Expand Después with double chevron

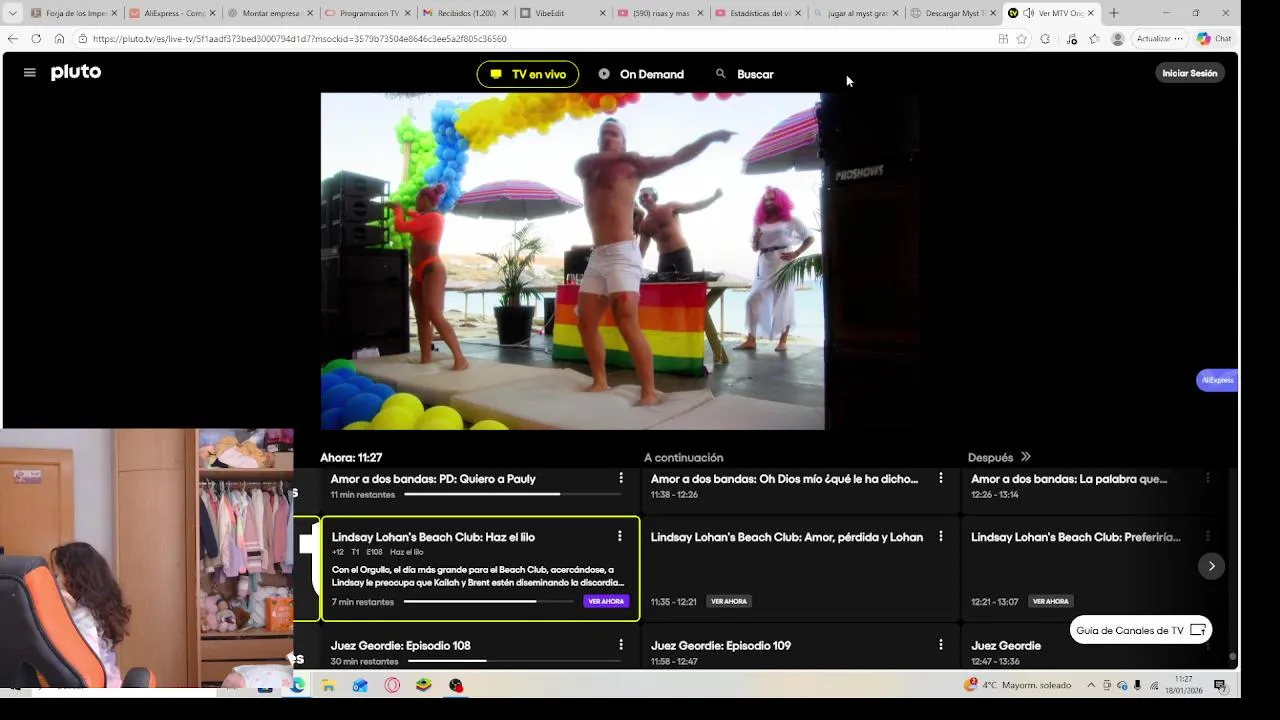coord(1025,457)
